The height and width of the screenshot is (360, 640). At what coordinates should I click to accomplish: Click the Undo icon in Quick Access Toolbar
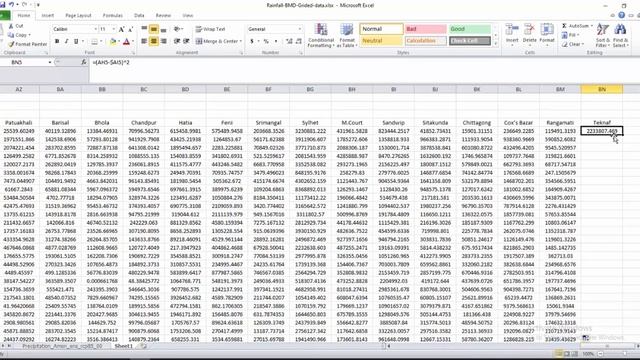tap(11, 4)
